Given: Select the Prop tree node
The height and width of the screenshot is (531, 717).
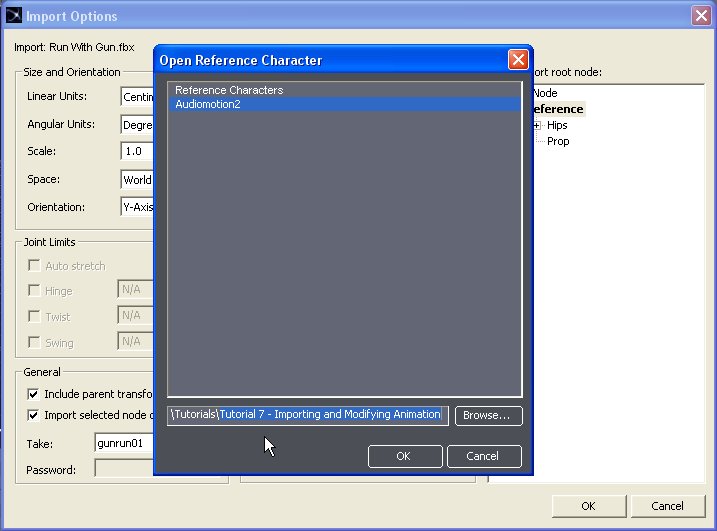Looking at the screenshot, I should click(558, 141).
